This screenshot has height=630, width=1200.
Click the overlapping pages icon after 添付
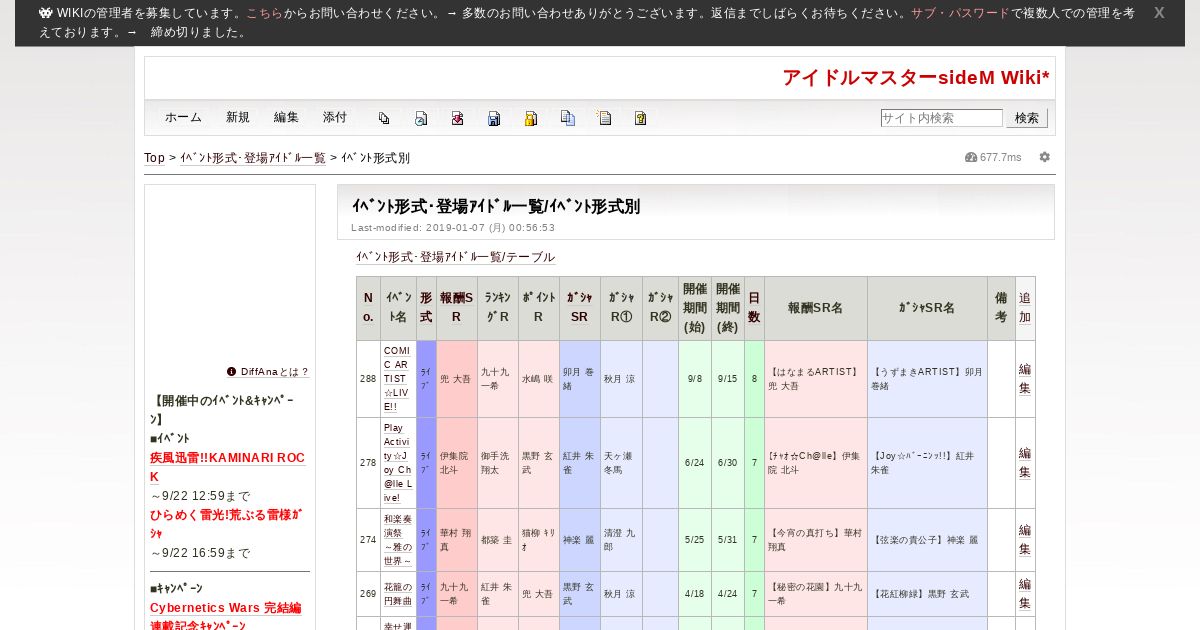click(x=384, y=118)
